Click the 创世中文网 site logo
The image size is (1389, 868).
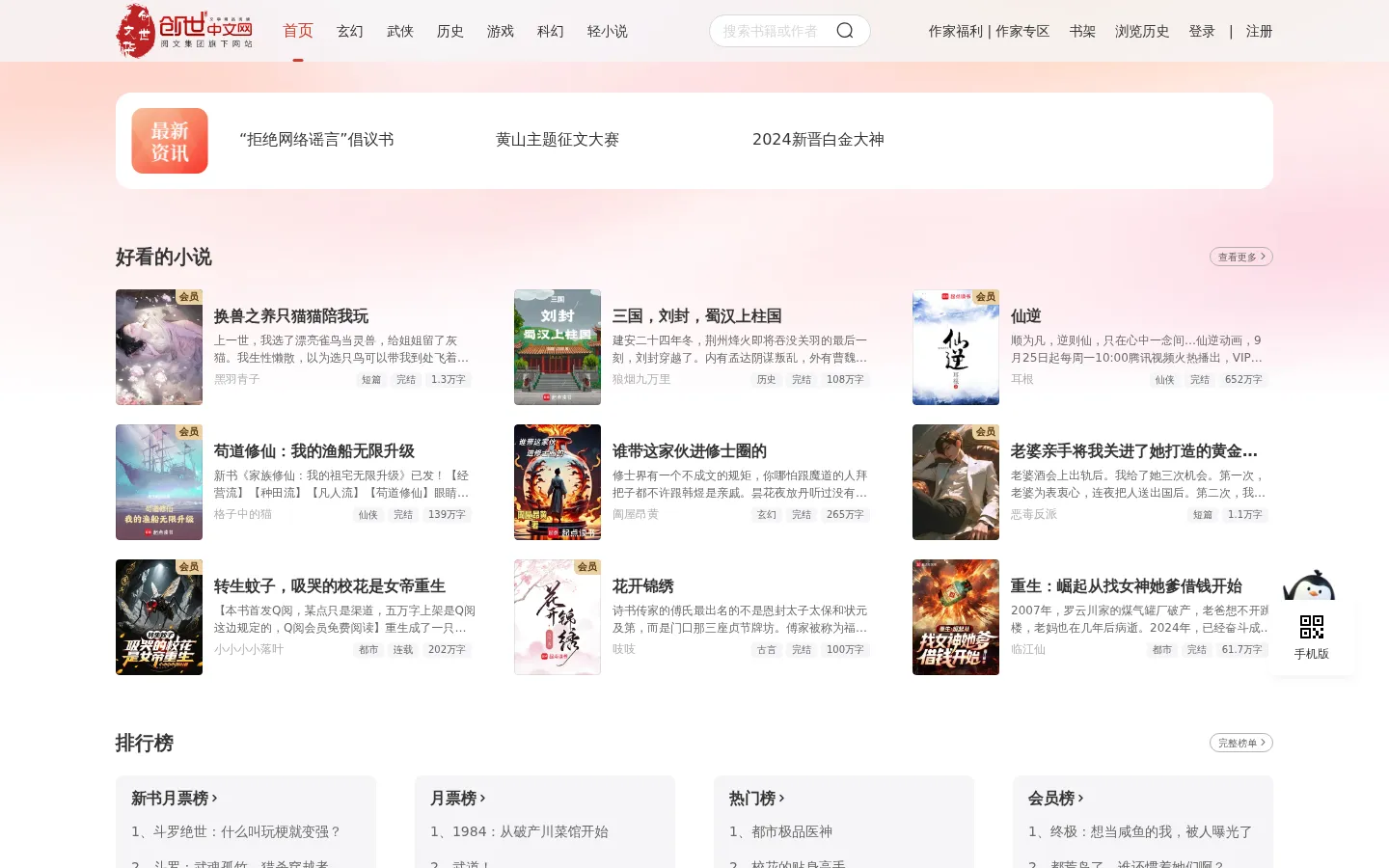click(184, 31)
